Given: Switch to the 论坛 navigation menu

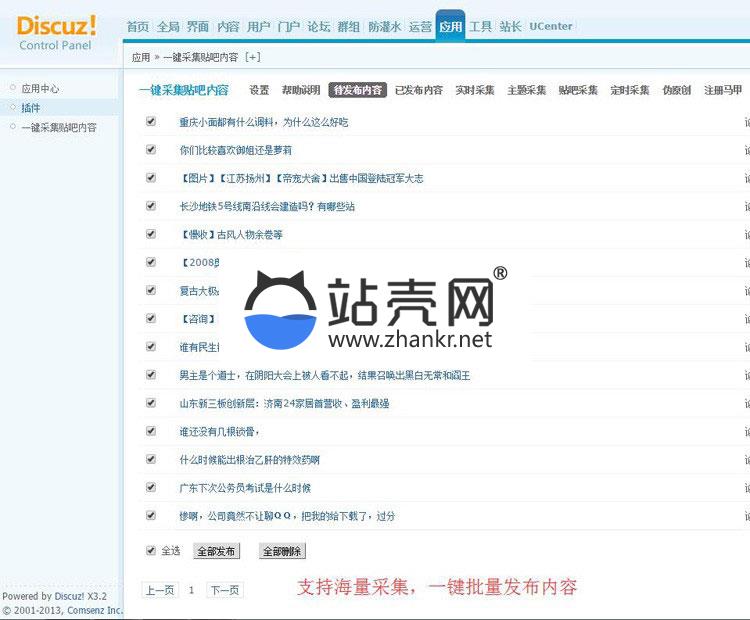Looking at the screenshot, I should (318, 27).
